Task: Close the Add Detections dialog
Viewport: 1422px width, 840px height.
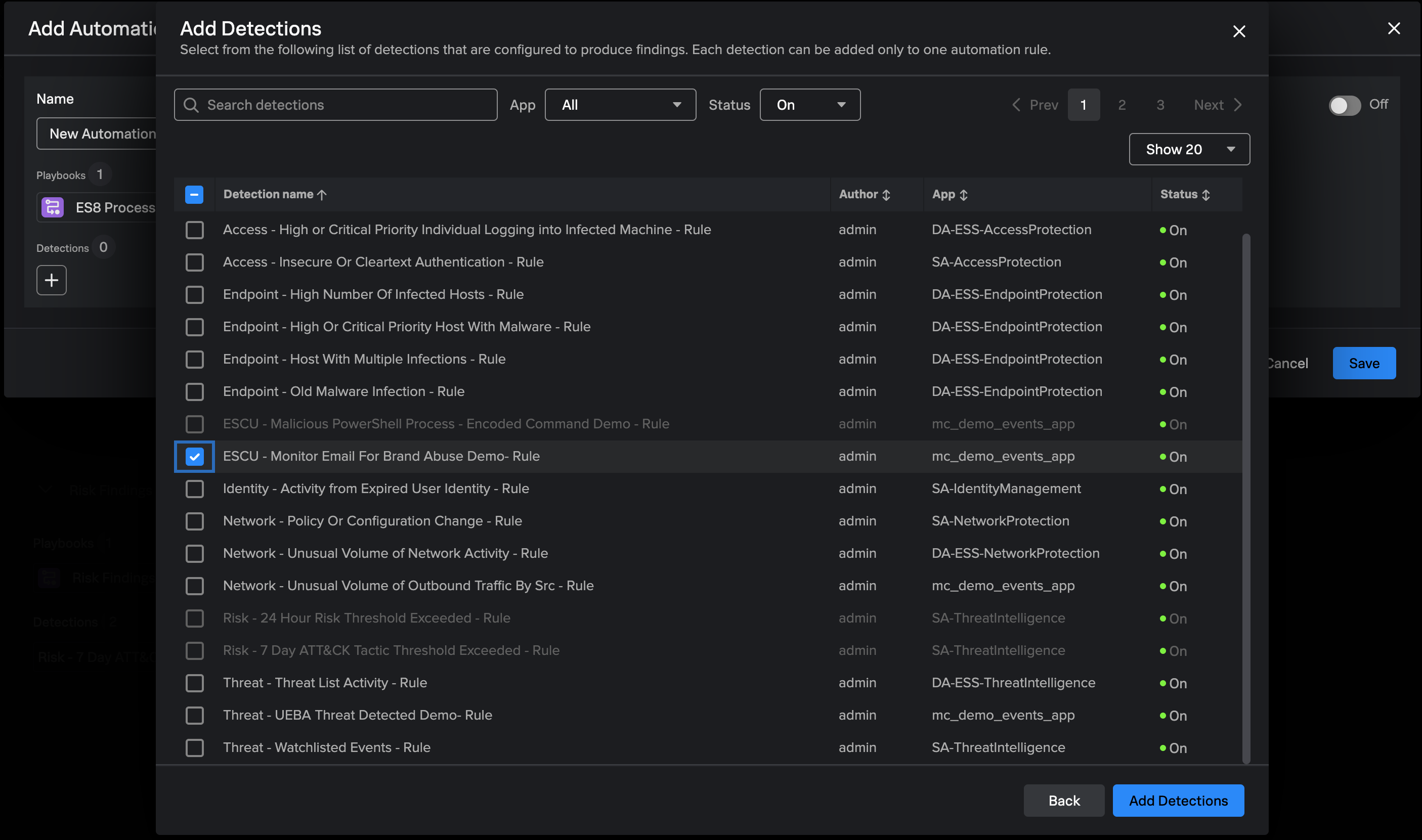Action: (1238, 31)
